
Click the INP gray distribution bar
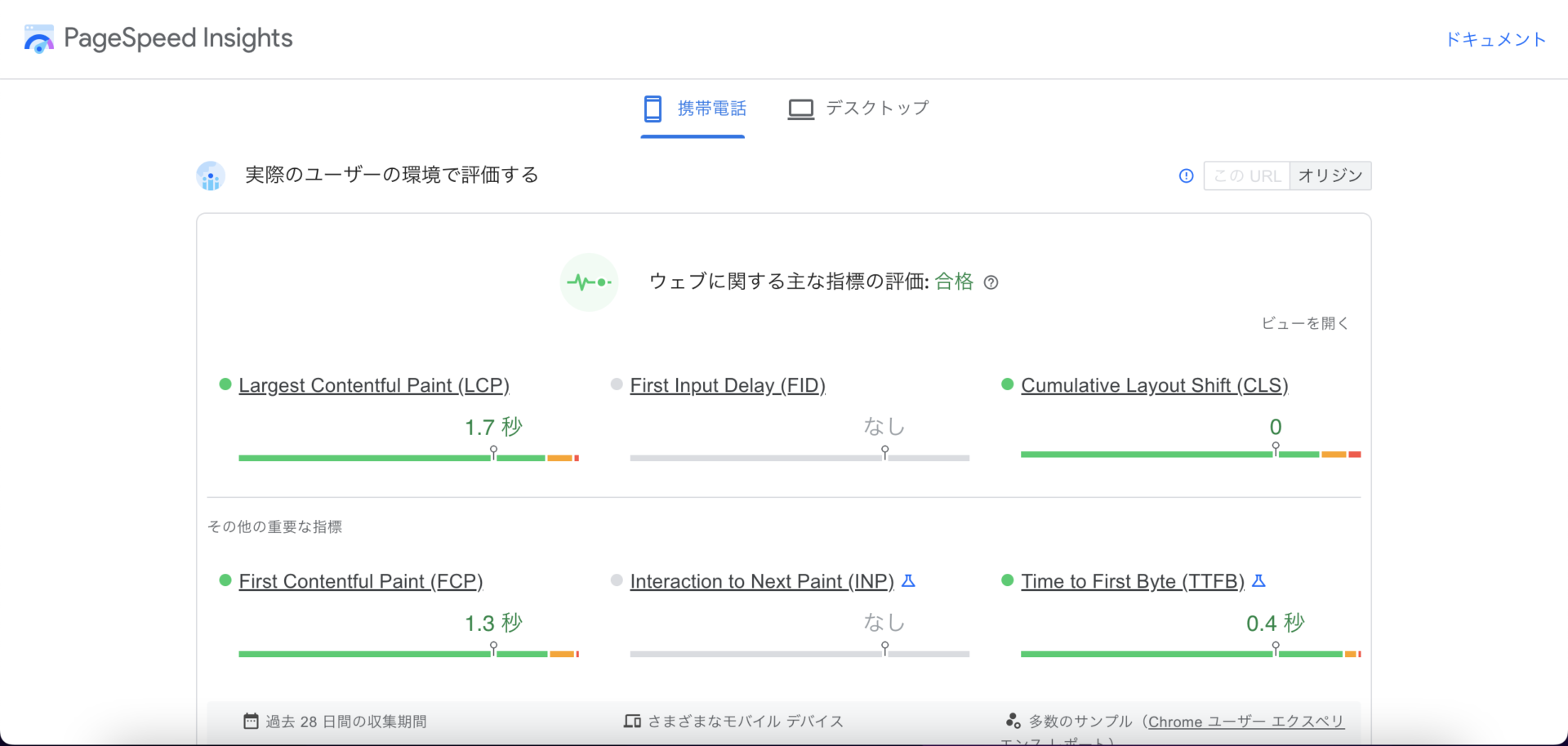(800, 654)
